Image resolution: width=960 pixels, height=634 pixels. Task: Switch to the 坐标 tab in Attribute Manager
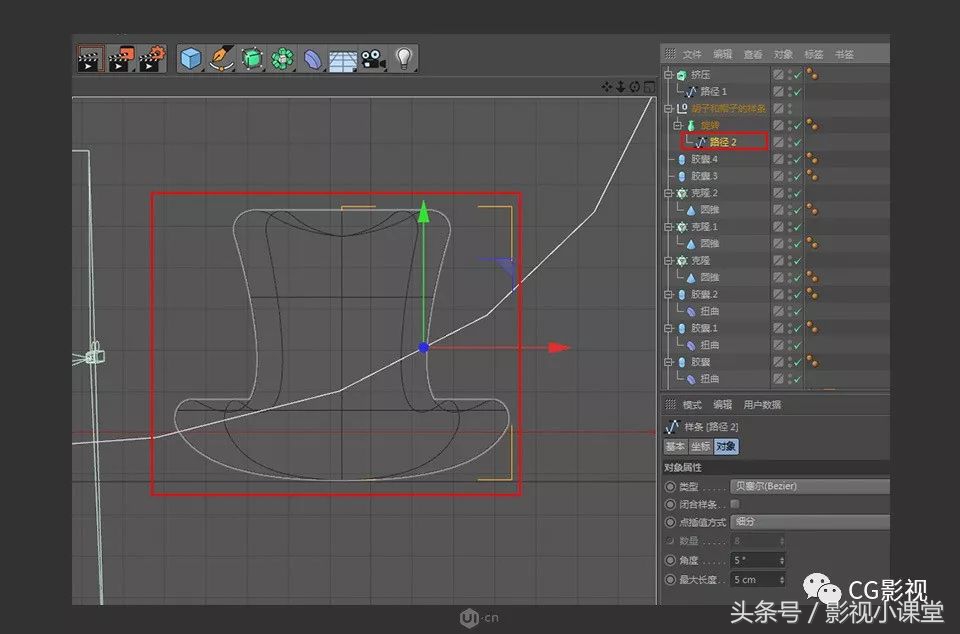click(699, 448)
